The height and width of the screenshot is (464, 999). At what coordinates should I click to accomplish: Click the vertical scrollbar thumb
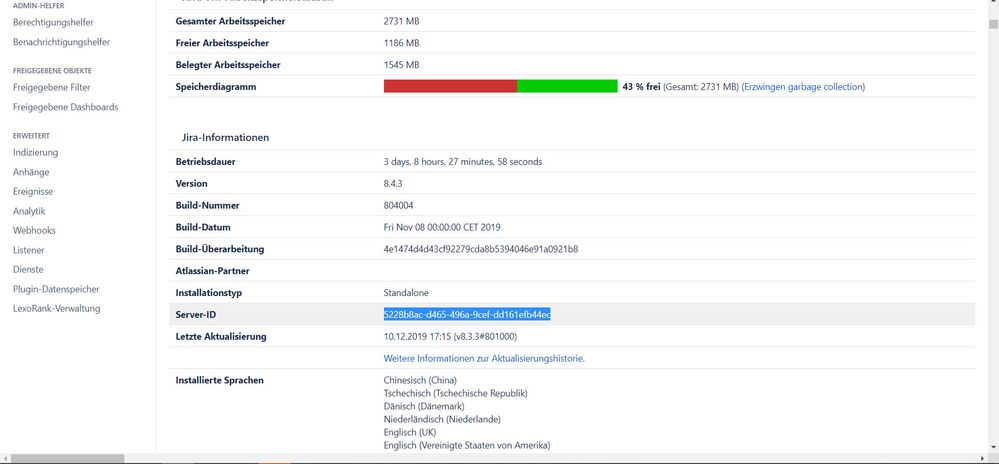coord(993,24)
